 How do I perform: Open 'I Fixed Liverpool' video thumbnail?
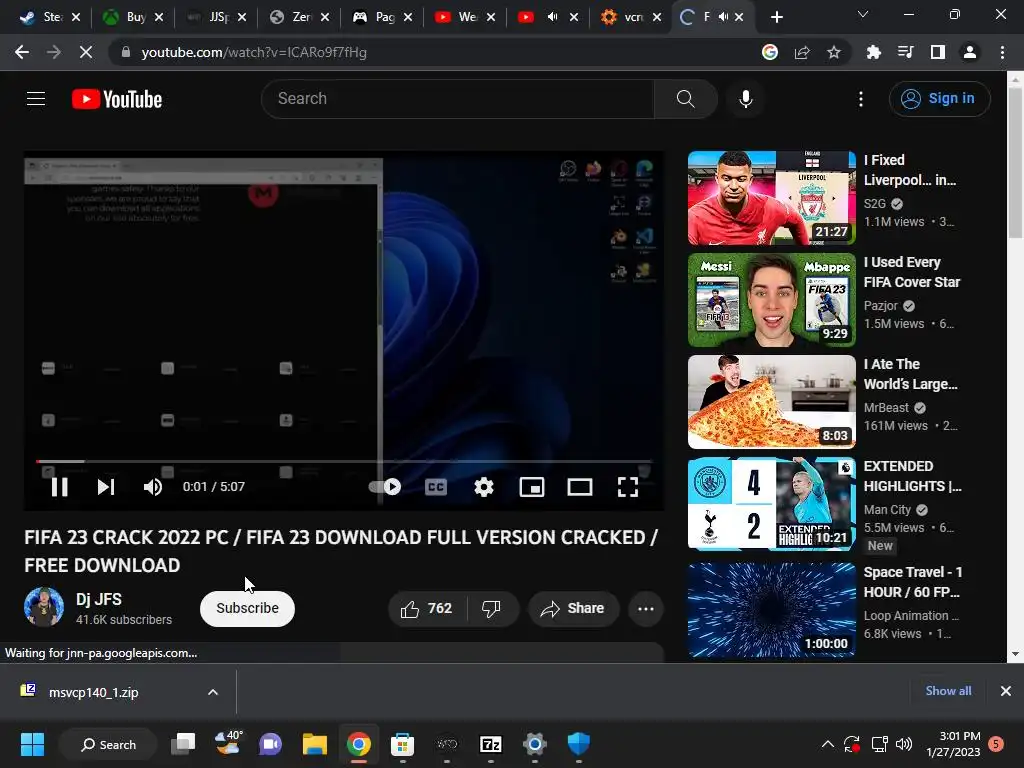pyautogui.click(x=771, y=198)
